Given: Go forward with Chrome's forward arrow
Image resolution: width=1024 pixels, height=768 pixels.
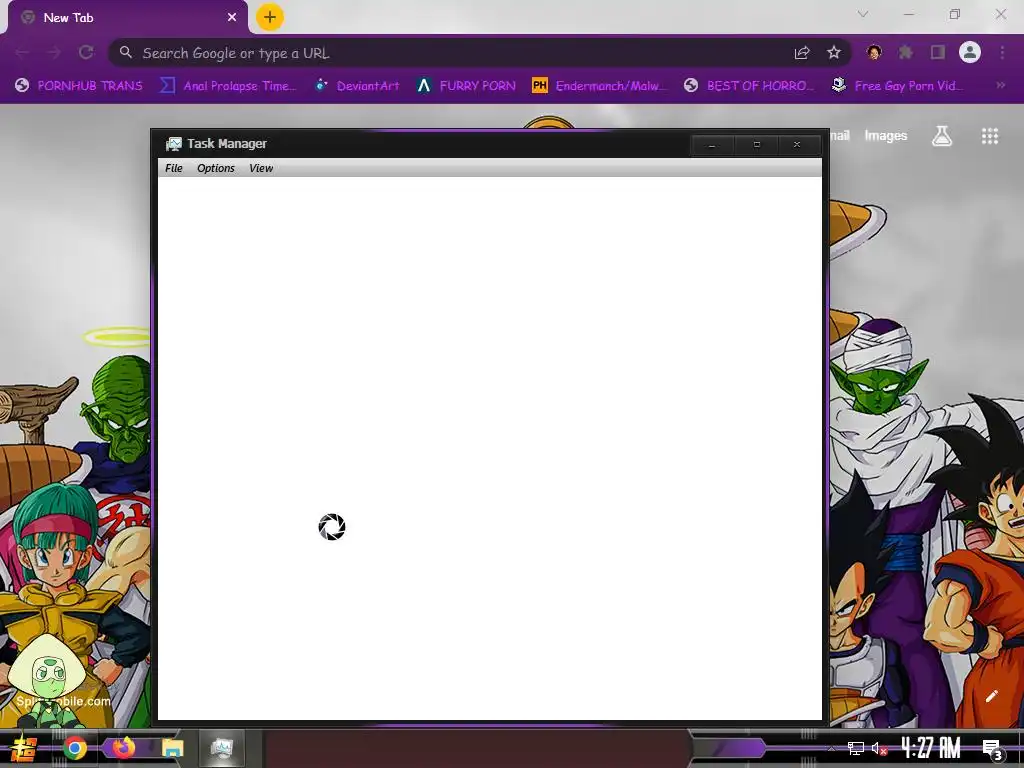Looking at the screenshot, I should pos(54,52).
